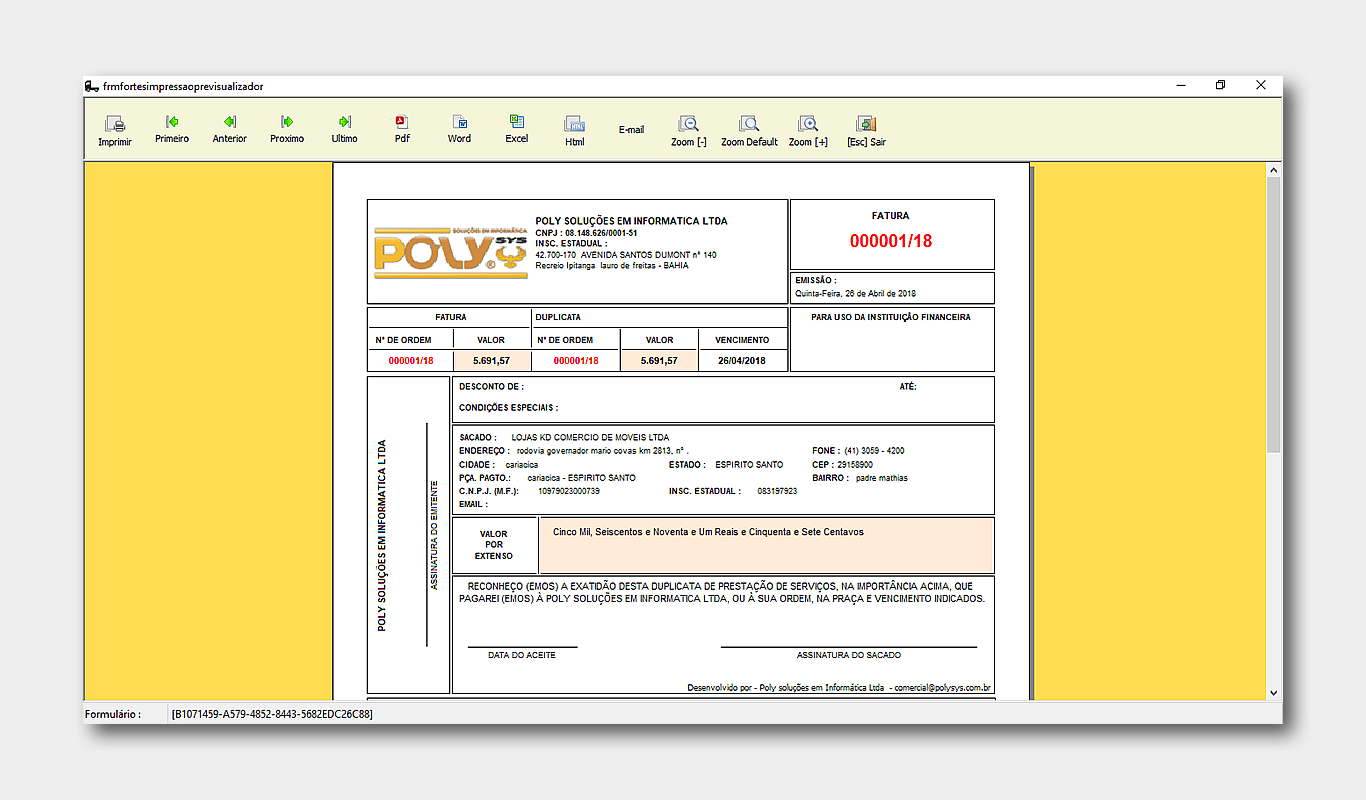The image size is (1366, 800).
Task: Click the DATA DO ACEITE label
Action: (x=522, y=655)
